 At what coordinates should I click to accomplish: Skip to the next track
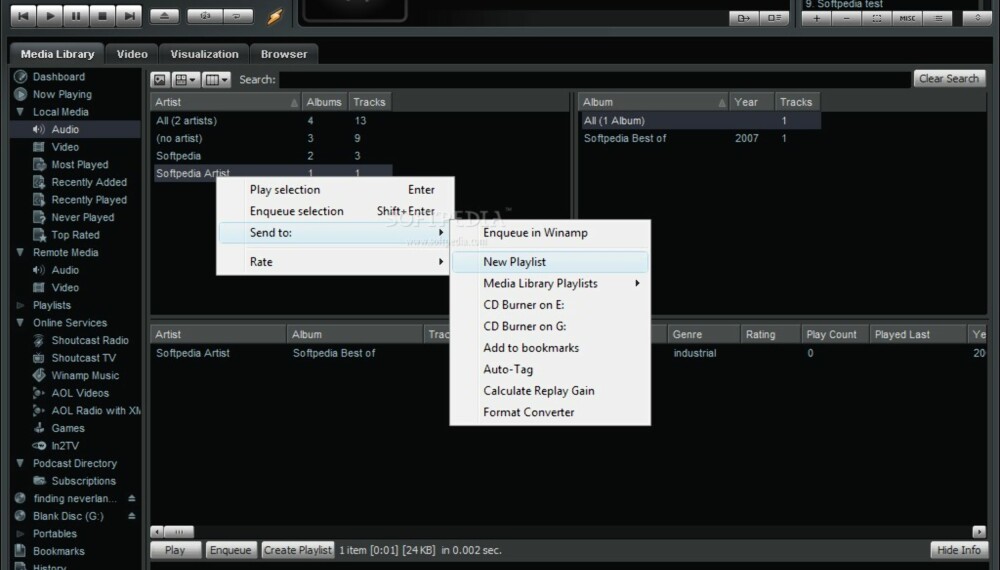tap(129, 16)
